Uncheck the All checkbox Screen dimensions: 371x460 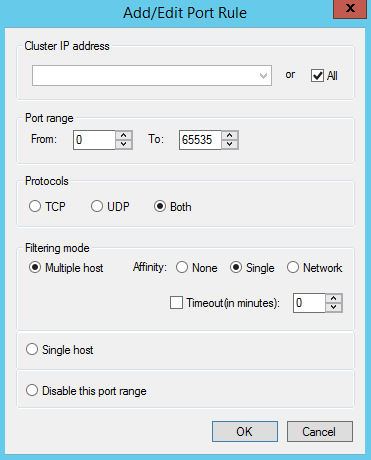click(x=317, y=75)
